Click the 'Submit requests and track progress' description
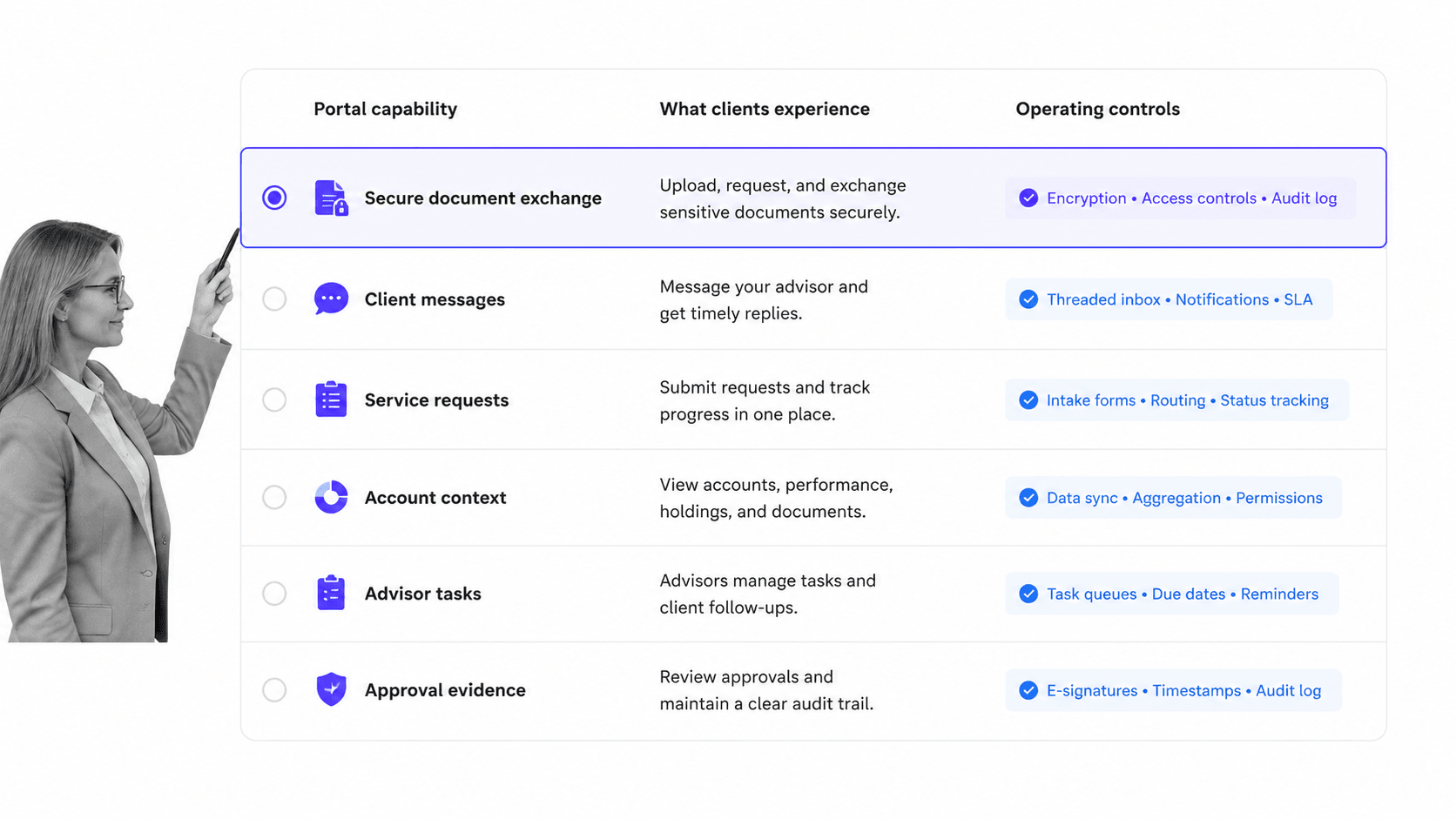The width and height of the screenshot is (1456, 819). click(x=765, y=400)
